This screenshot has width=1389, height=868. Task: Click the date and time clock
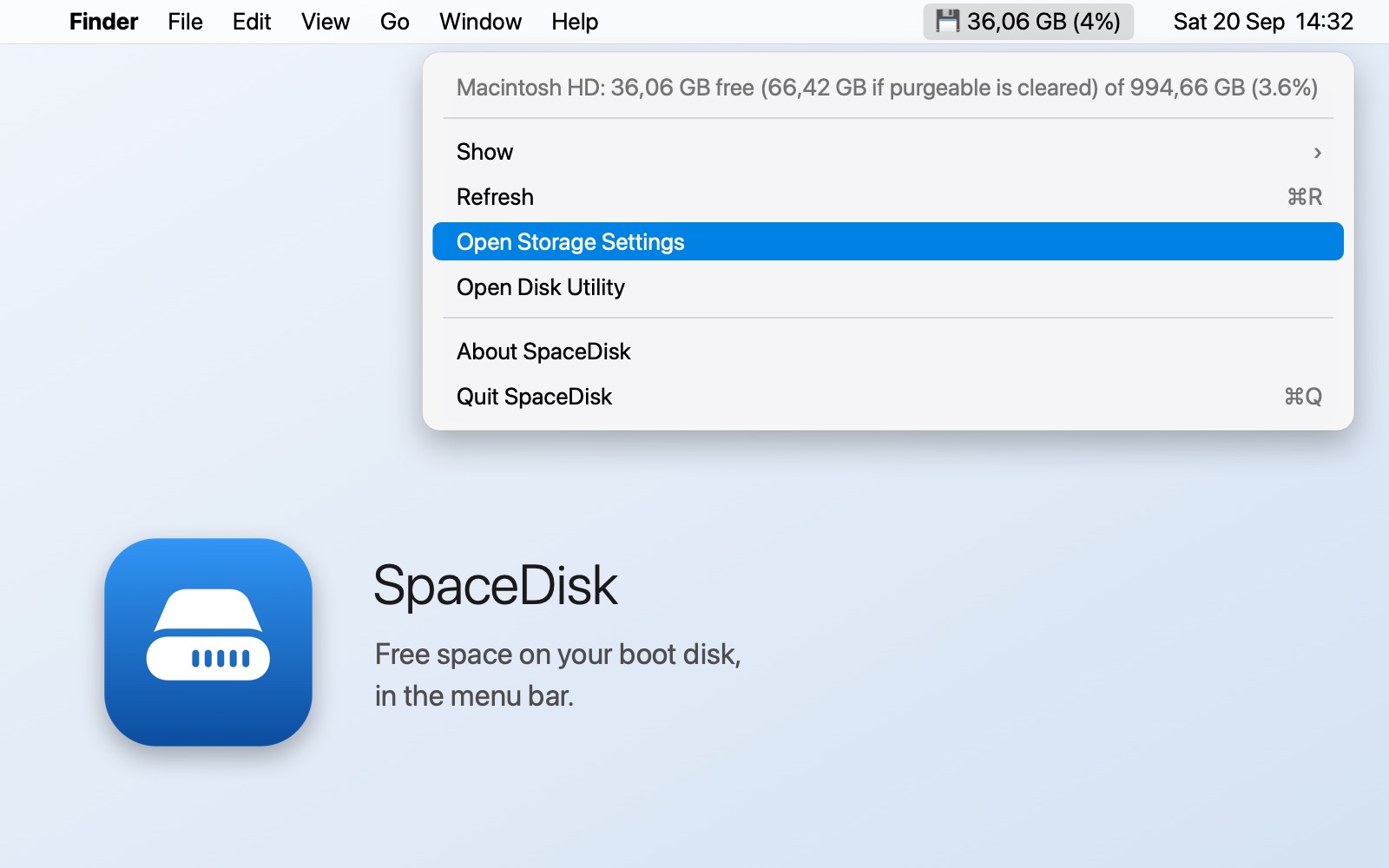(1263, 22)
